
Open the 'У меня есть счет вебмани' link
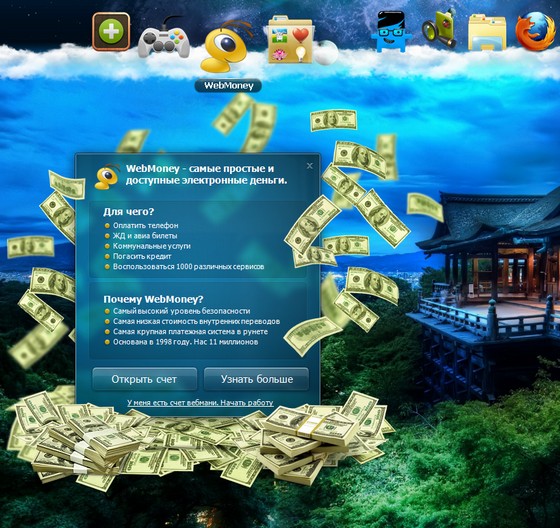[x=200, y=403]
